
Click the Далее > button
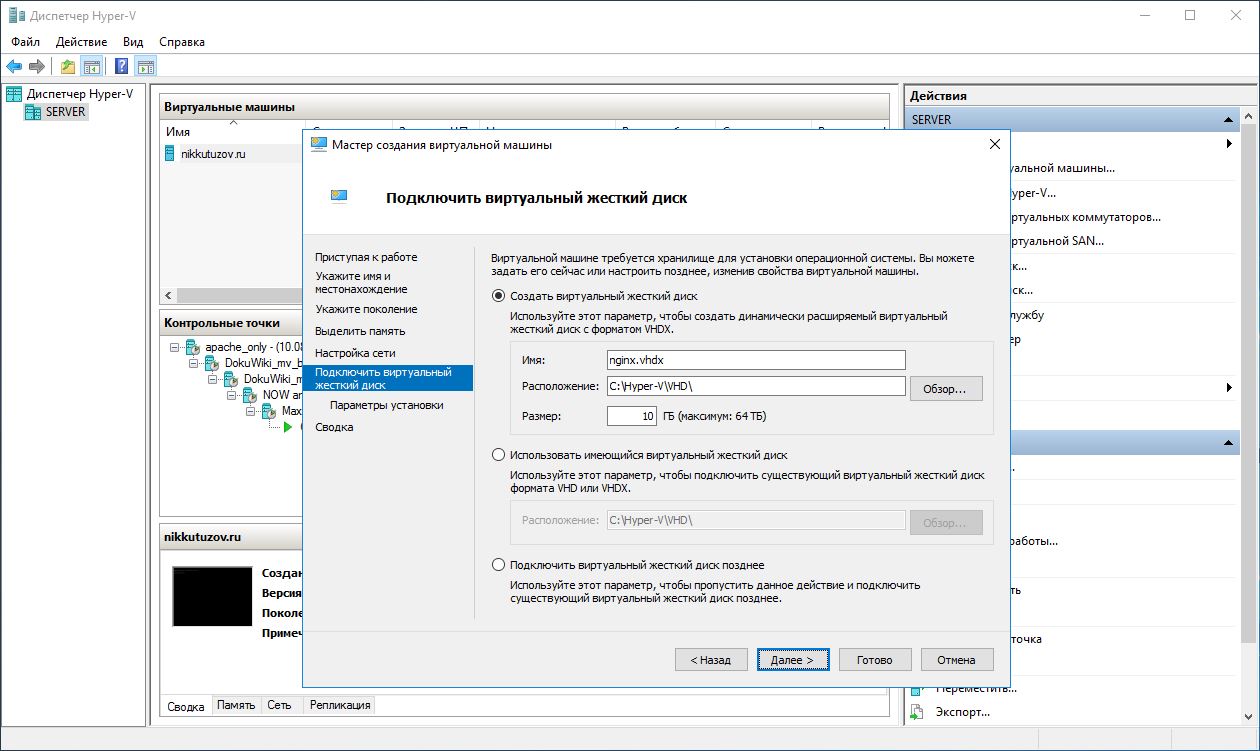point(792,660)
